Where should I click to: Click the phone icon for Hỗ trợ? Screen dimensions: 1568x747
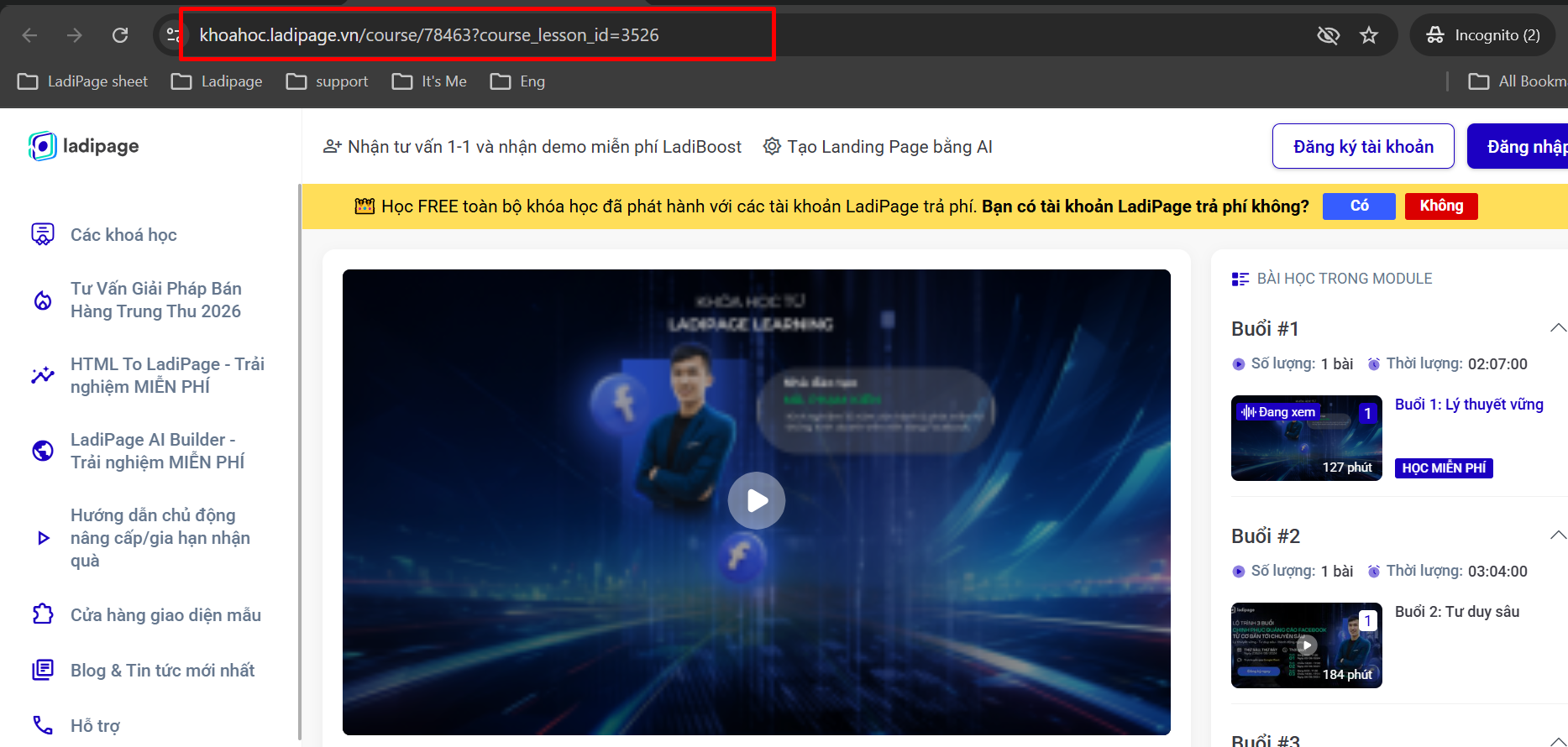click(43, 725)
